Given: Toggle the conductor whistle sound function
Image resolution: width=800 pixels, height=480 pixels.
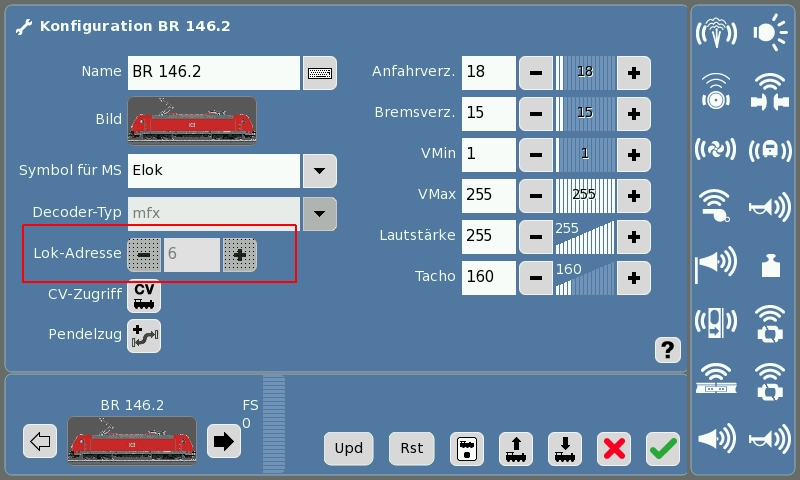Looking at the screenshot, I should [715, 205].
